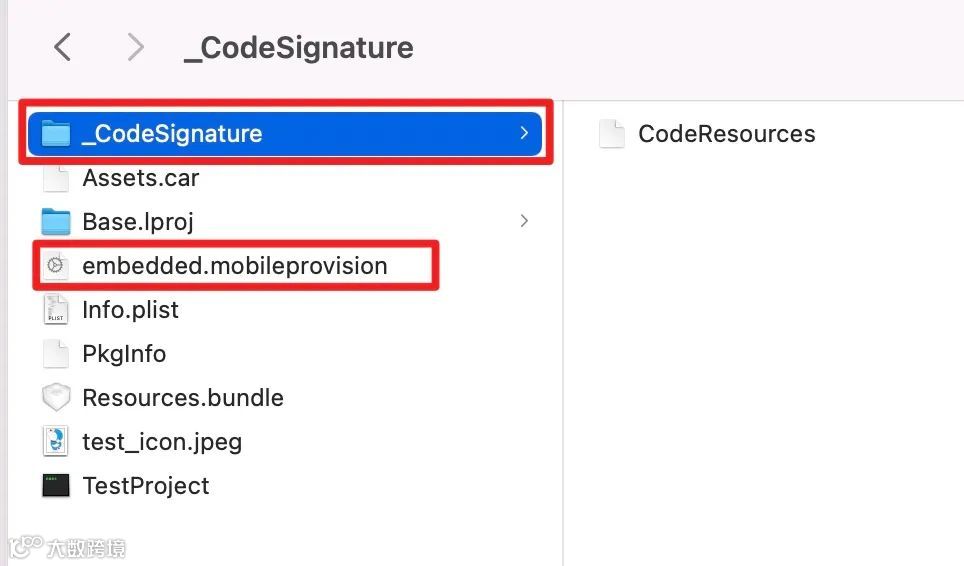Click the _CodeSignature window title
This screenshot has height=566, width=964.
(x=298, y=48)
